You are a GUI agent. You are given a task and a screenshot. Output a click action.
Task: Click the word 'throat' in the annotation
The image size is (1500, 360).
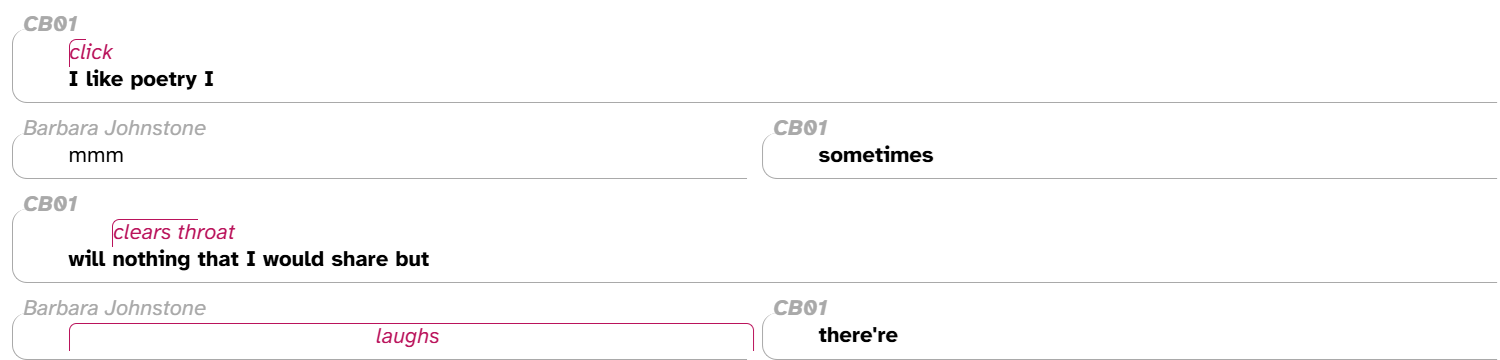click(x=206, y=232)
